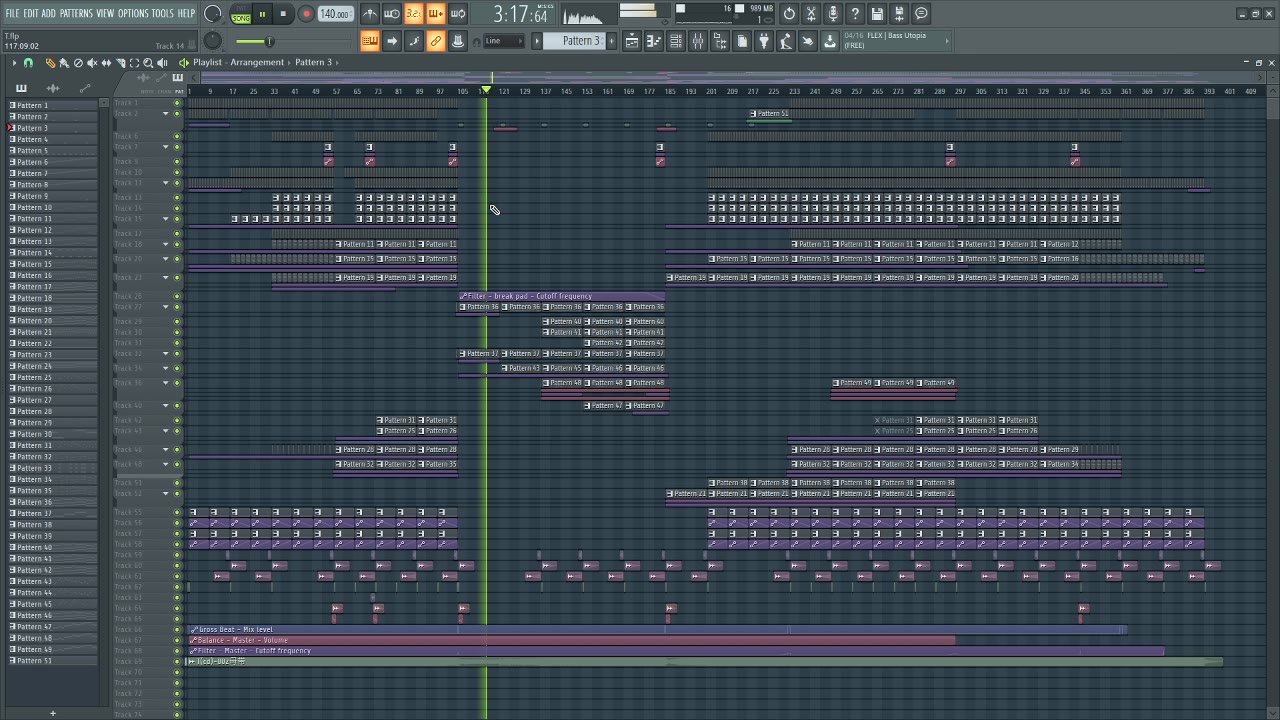Viewport: 1280px width, 720px height.
Task: Click the master volume knob
Action: tap(213, 14)
